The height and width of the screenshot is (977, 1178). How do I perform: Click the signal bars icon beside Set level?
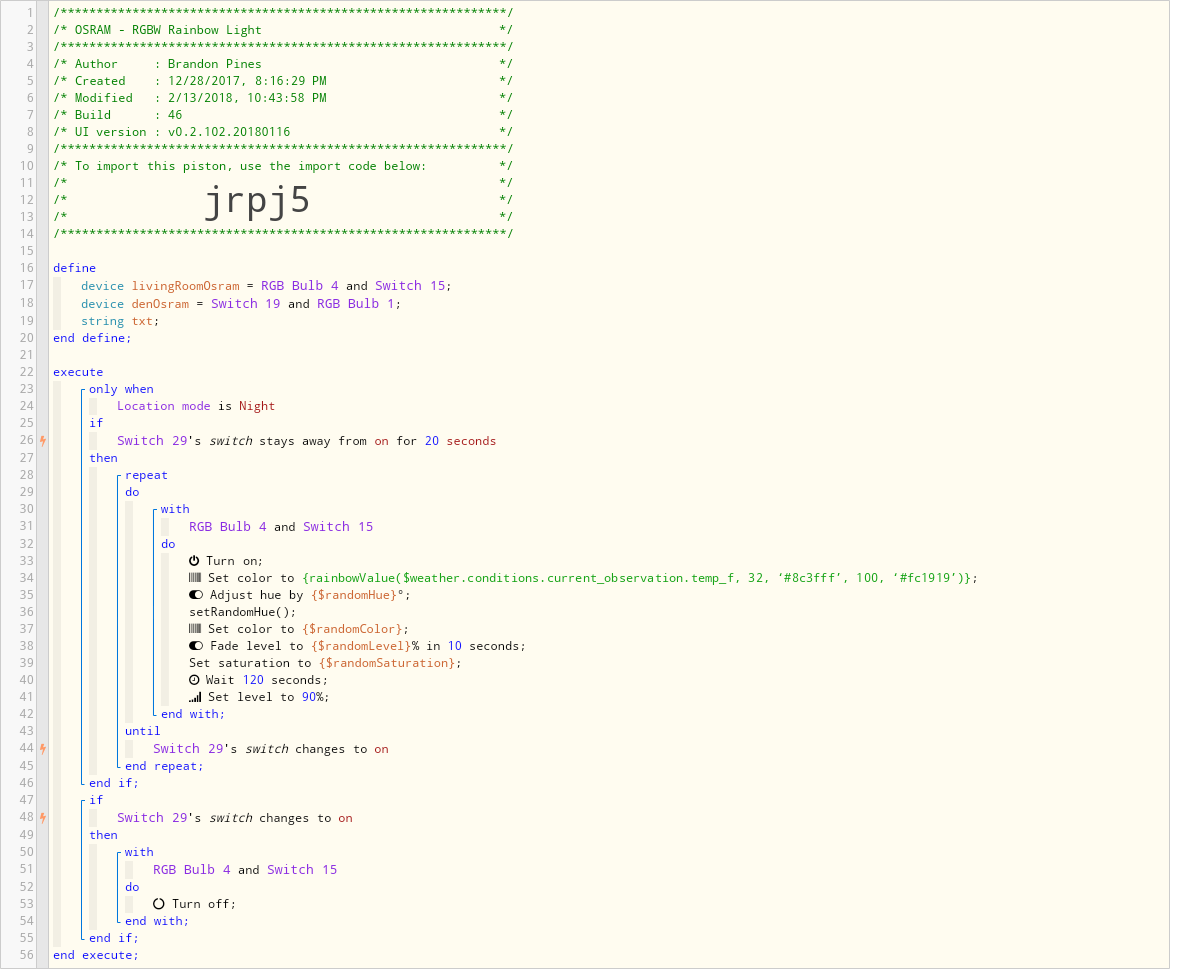coord(195,698)
